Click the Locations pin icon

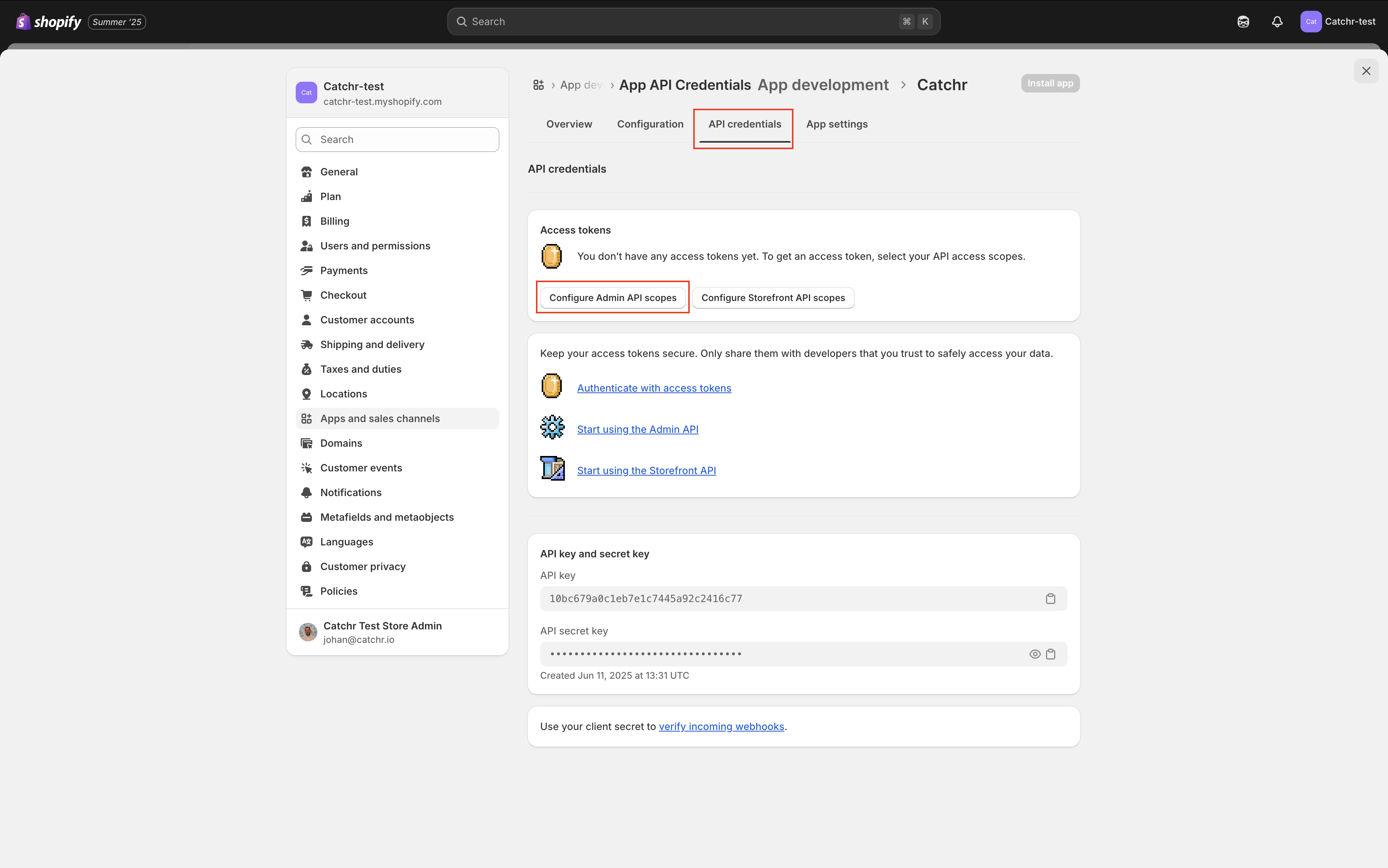307,394
